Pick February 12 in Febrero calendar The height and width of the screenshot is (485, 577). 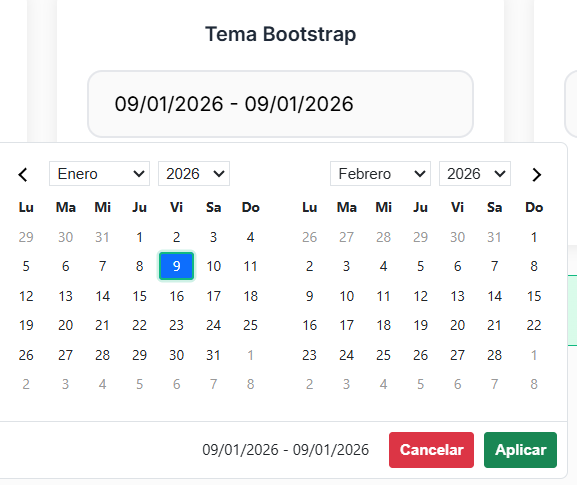coord(421,296)
